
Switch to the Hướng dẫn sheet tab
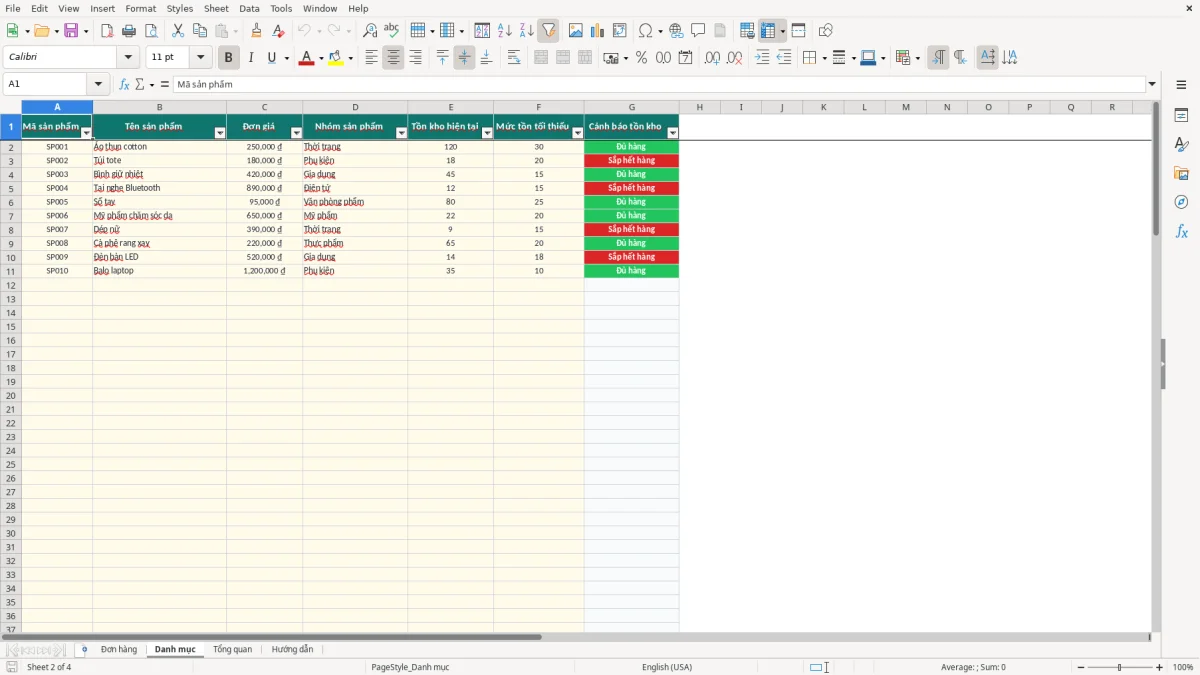coord(292,649)
